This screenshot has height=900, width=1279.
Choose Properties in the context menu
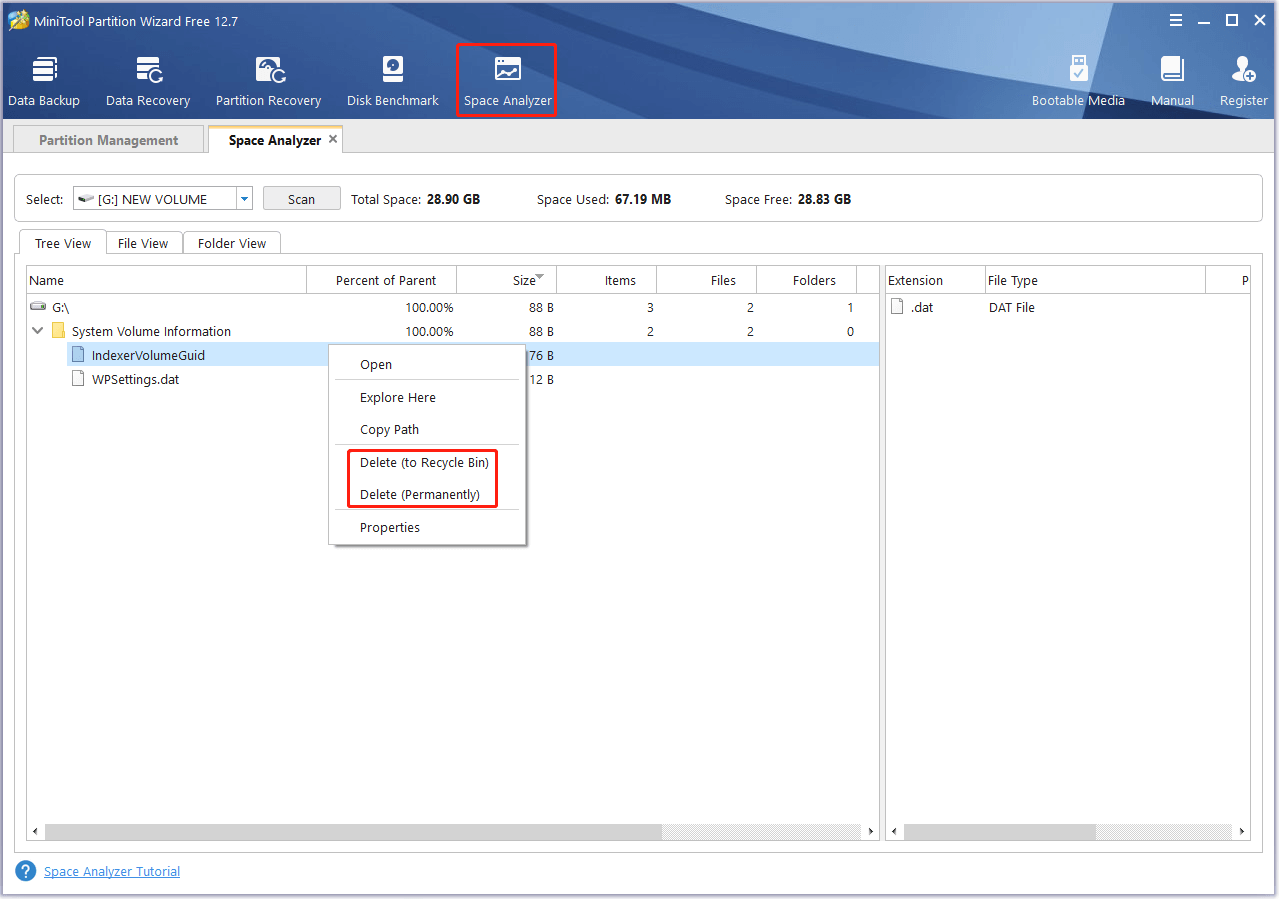[x=427, y=527]
